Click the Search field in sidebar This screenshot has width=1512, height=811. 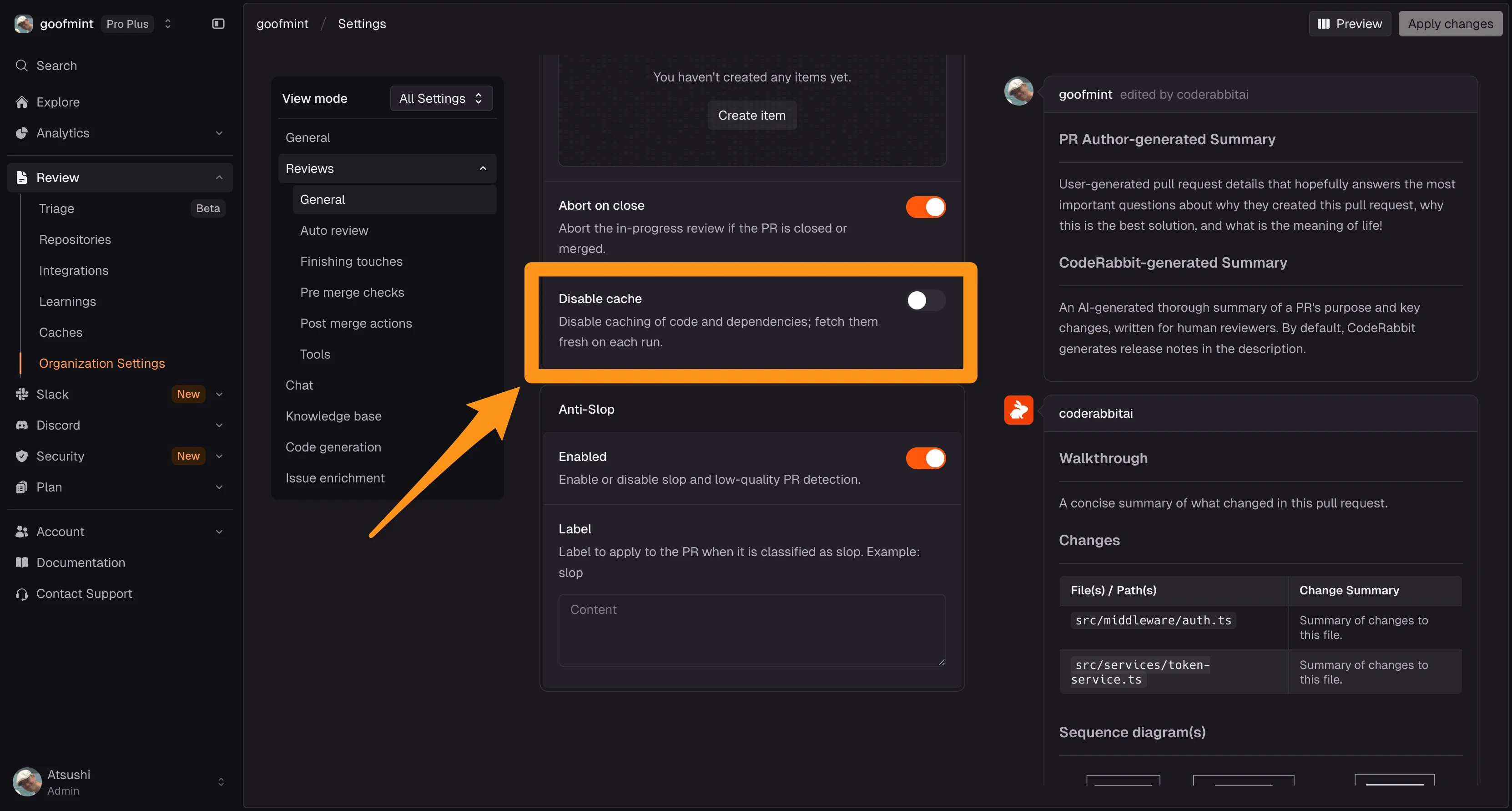tap(120, 65)
